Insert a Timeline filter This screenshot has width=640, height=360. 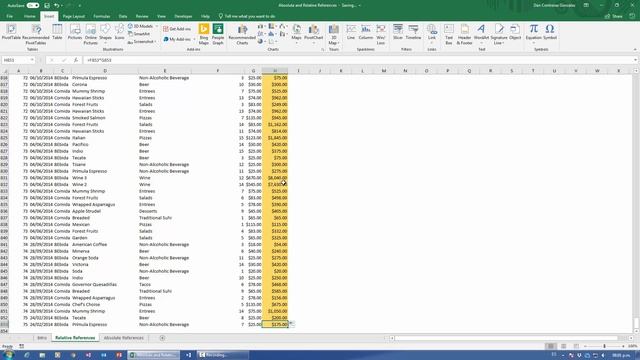click(413, 32)
